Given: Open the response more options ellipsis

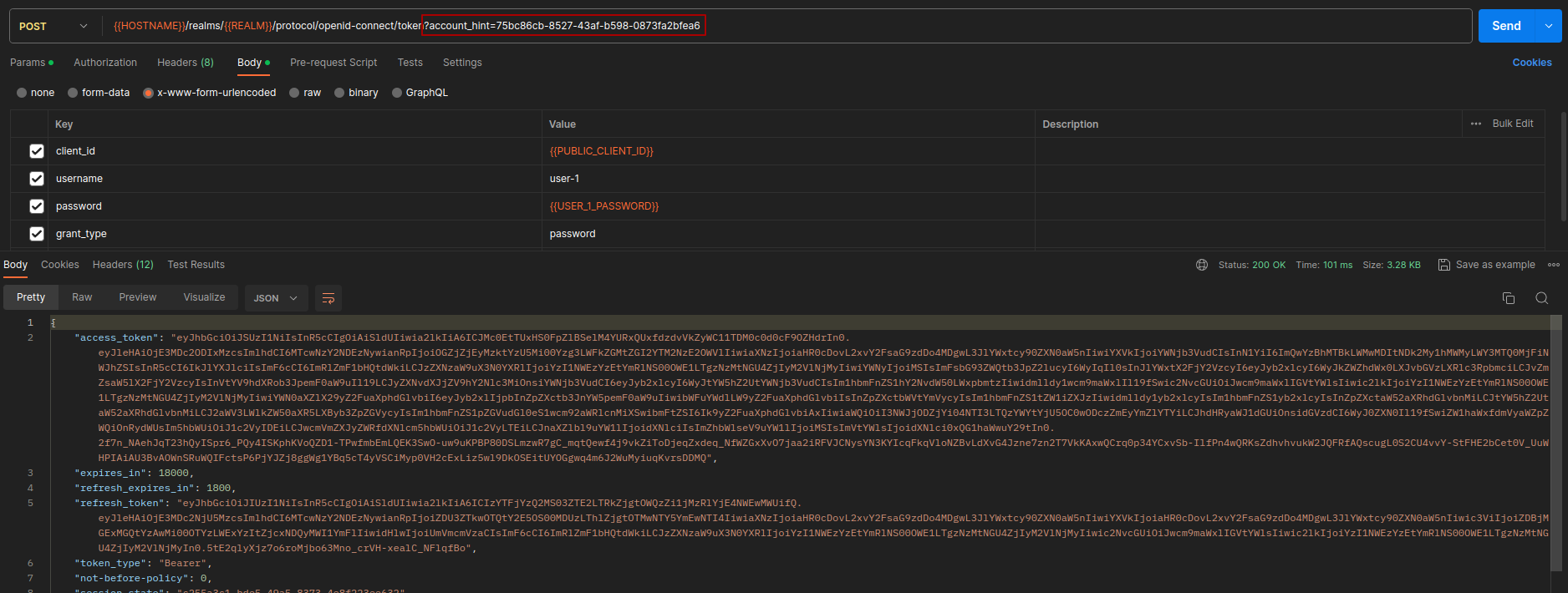Looking at the screenshot, I should point(1554,265).
